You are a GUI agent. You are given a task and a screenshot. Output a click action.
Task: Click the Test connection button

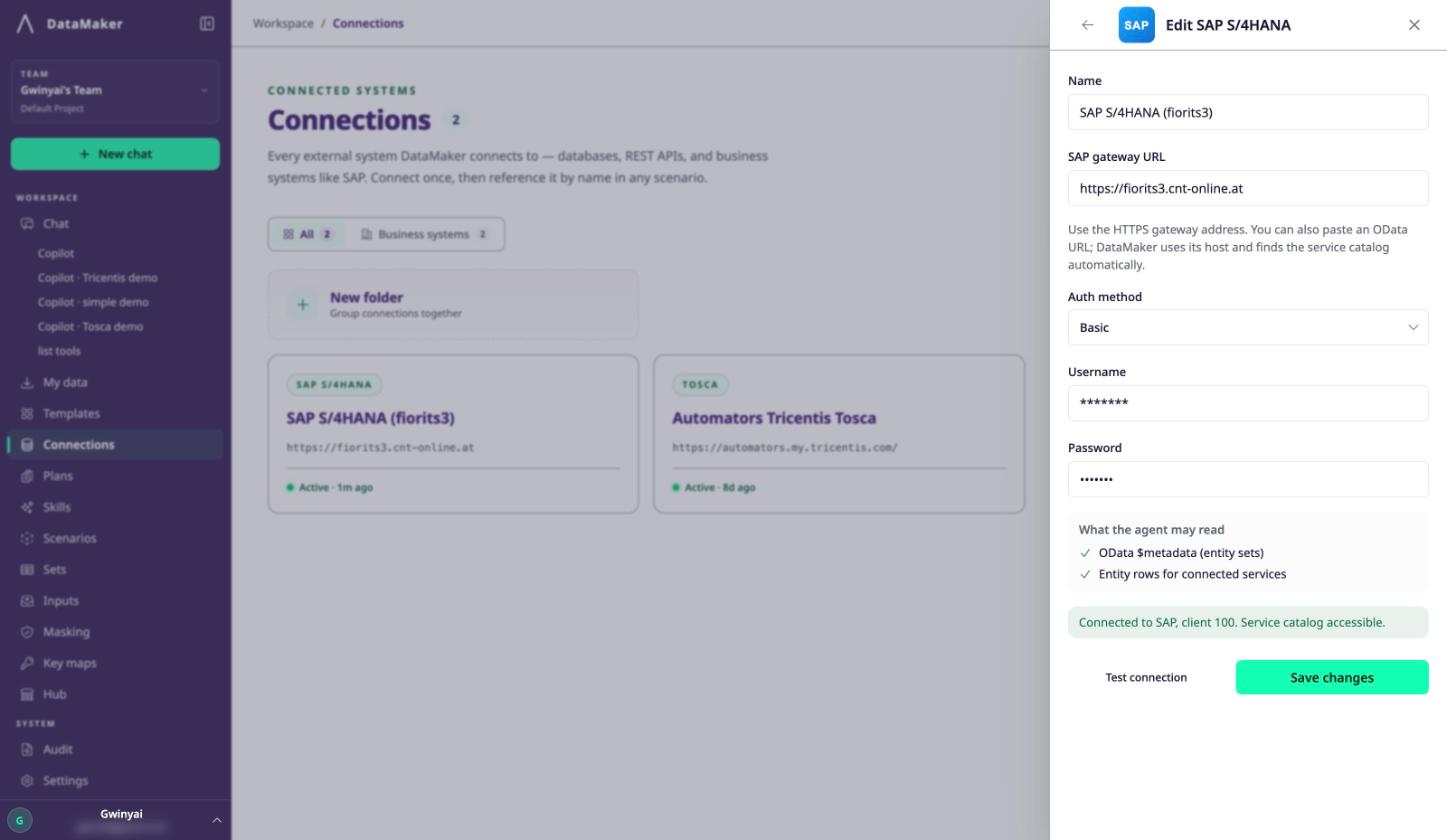1146,678
